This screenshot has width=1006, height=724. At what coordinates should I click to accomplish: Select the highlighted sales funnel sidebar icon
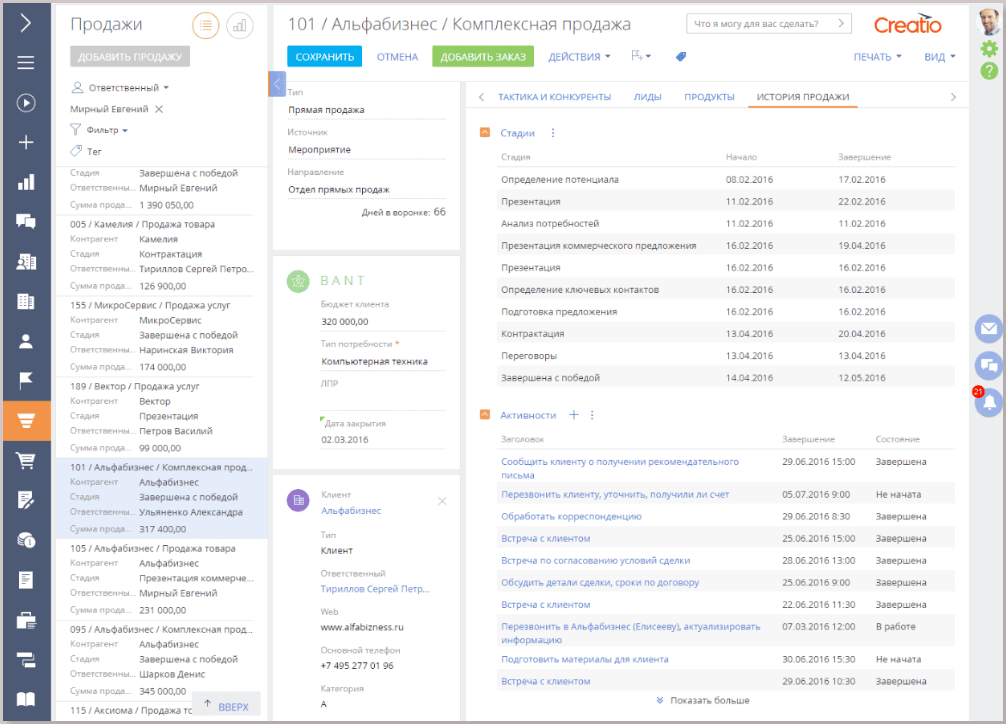[x=26, y=421]
